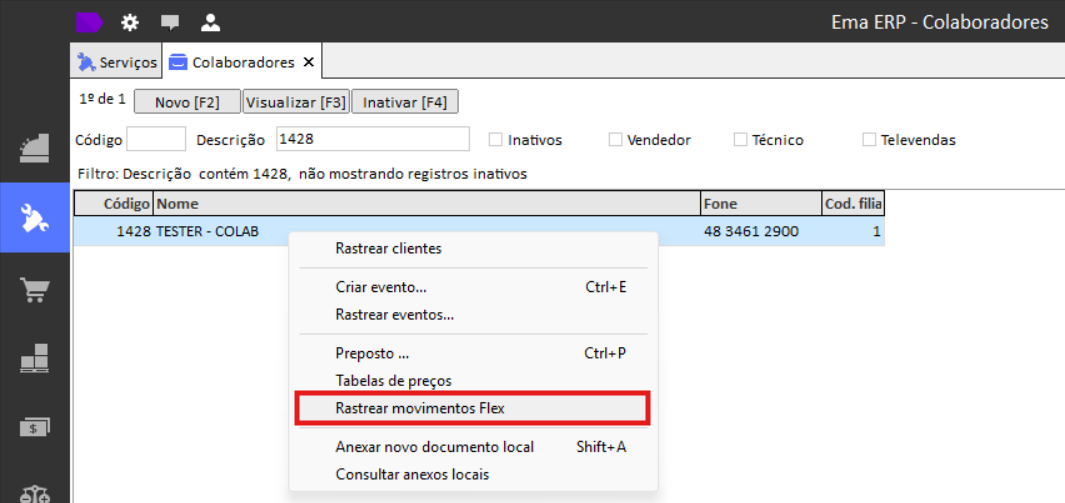The width and height of the screenshot is (1065, 503).
Task: Close the Colaboradores tab
Action: pyautogui.click(x=308, y=62)
